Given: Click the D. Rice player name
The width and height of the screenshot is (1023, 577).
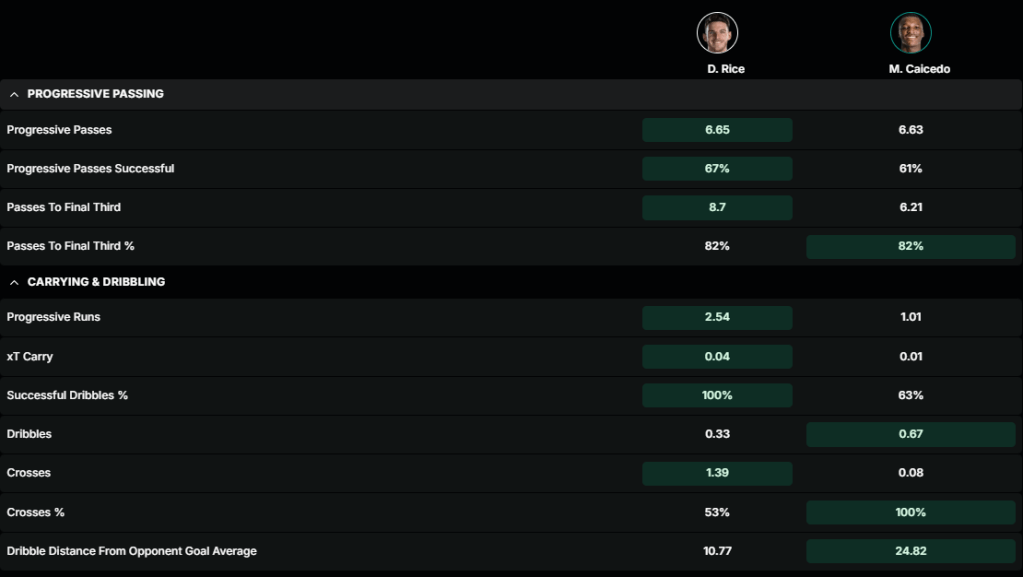Looking at the screenshot, I should [x=725, y=69].
